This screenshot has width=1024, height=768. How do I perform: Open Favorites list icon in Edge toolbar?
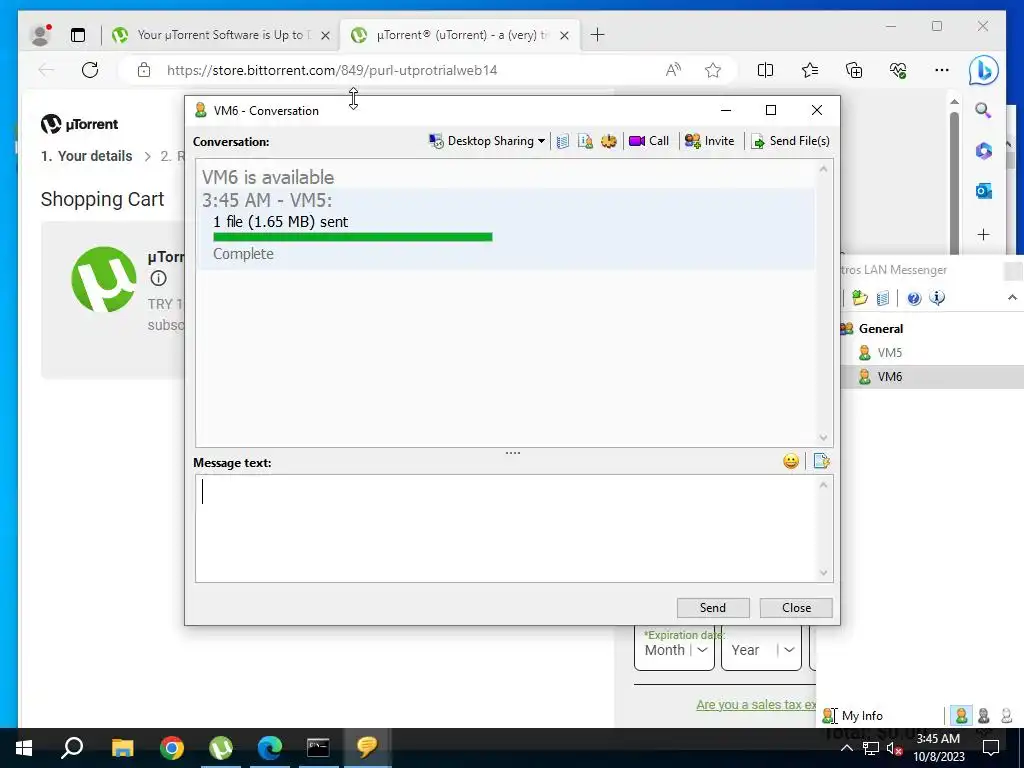[x=810, y=70]
